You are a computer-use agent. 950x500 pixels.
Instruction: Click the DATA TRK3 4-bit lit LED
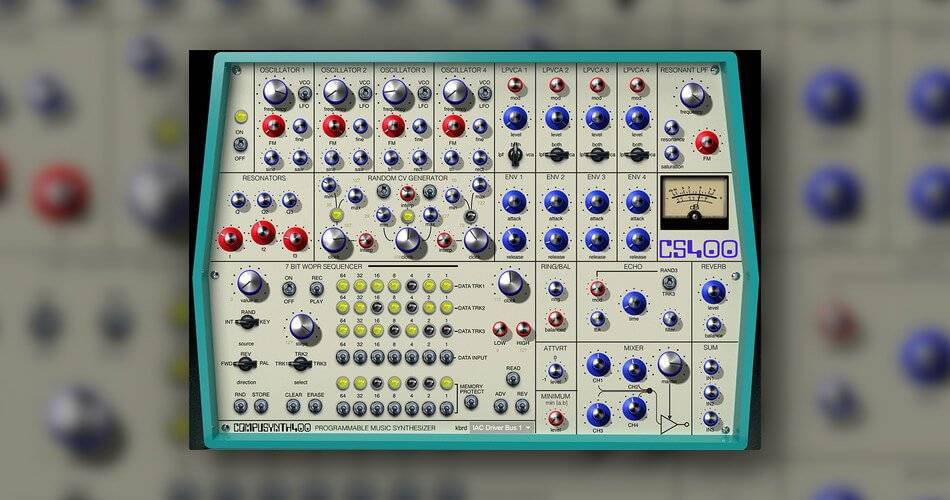pos(412,331)
